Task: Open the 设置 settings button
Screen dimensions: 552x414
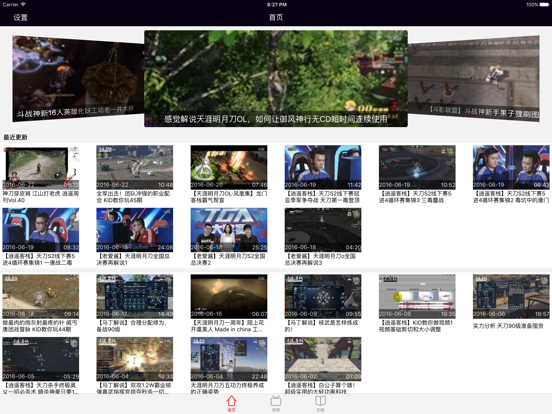Action: [x=20, y=17]
